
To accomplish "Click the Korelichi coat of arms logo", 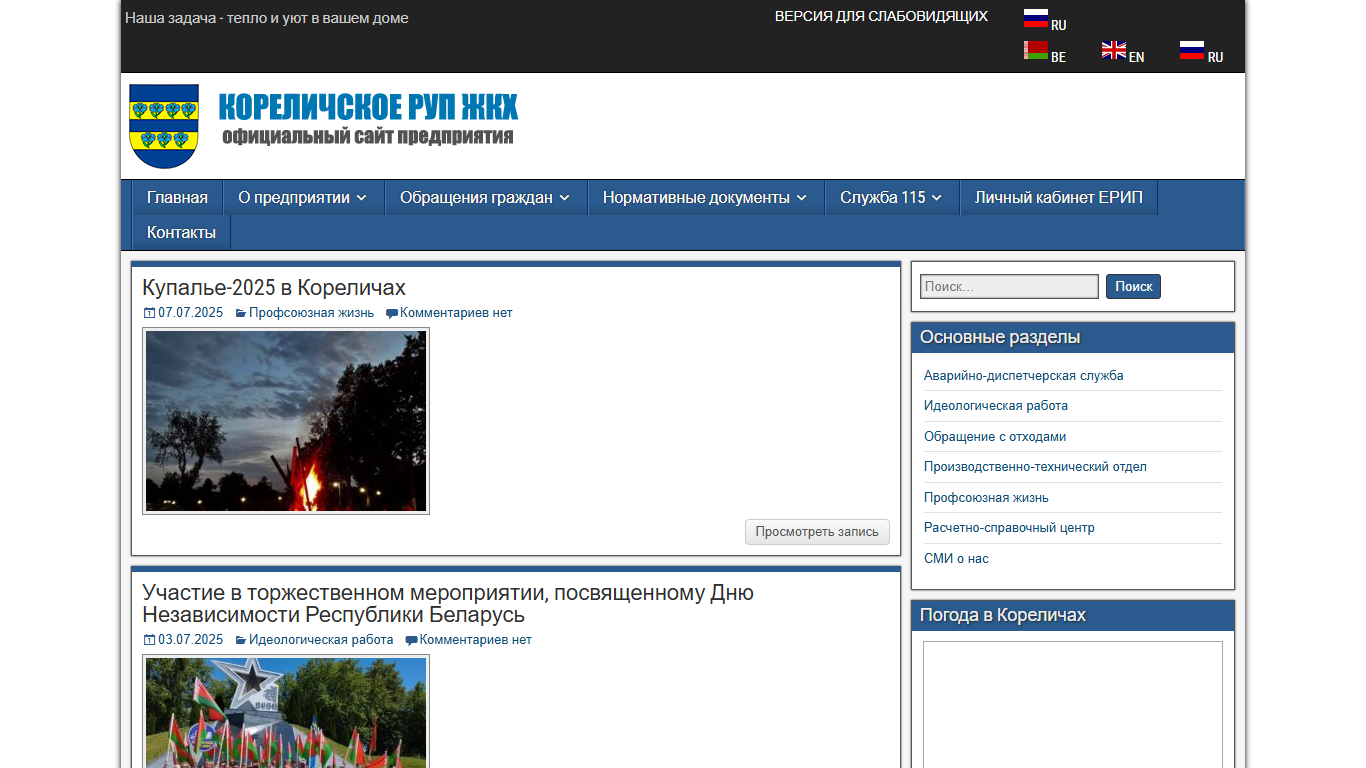I will [164, 126].
